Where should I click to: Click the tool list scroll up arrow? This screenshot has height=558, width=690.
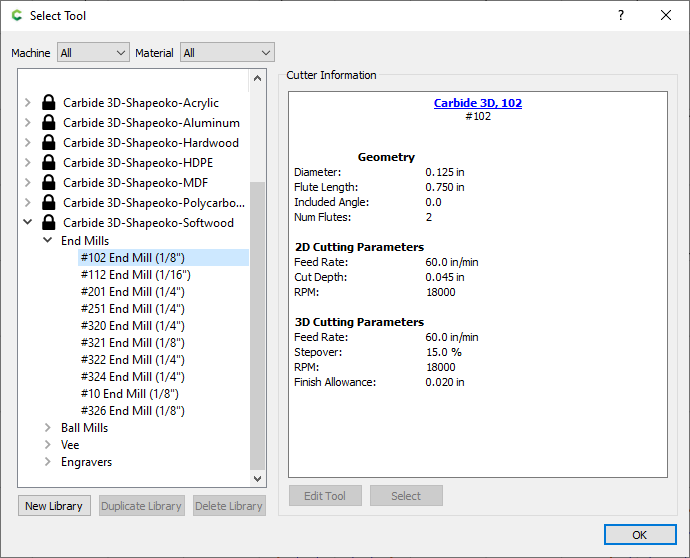(x=257, y=78)
